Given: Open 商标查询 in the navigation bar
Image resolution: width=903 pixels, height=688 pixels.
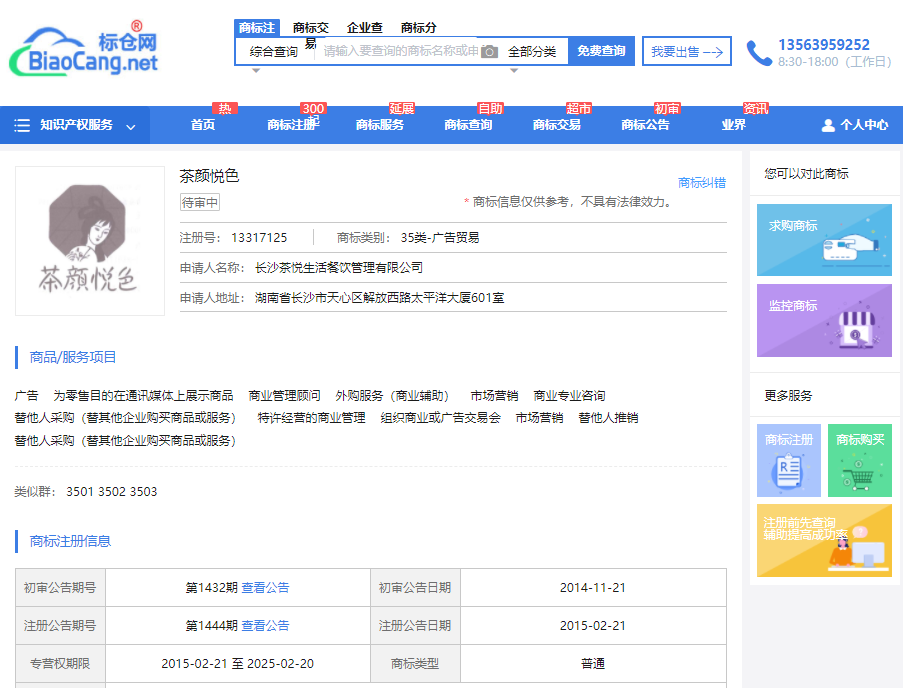Looking at the screenshot, I should point(468,125).
